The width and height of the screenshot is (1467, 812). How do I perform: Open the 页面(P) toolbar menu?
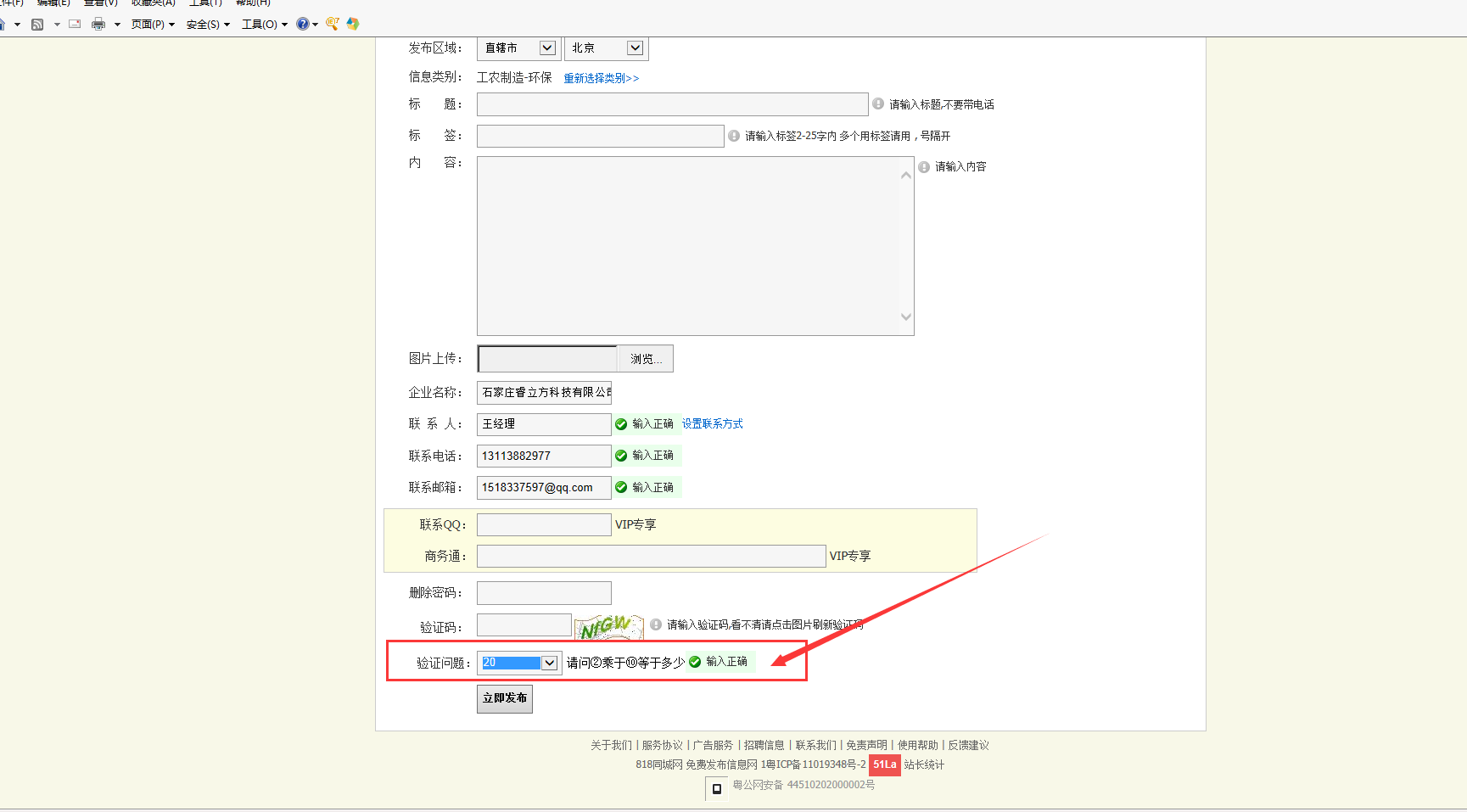click(153, 25)
